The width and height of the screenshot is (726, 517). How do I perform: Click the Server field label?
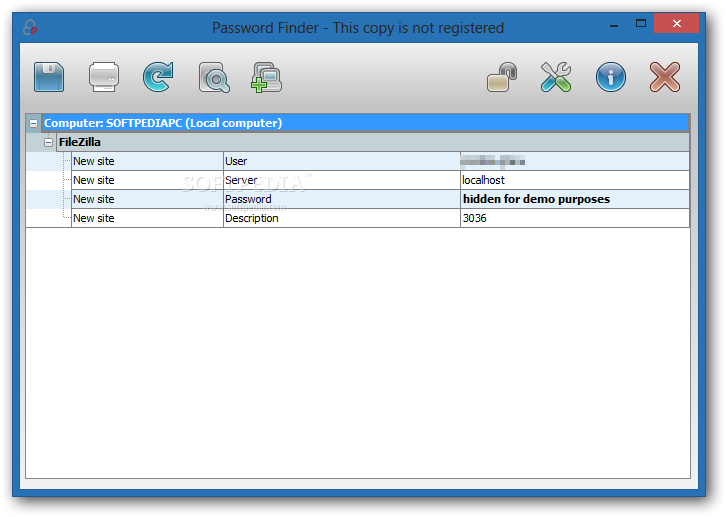click(x=241, y=180)
